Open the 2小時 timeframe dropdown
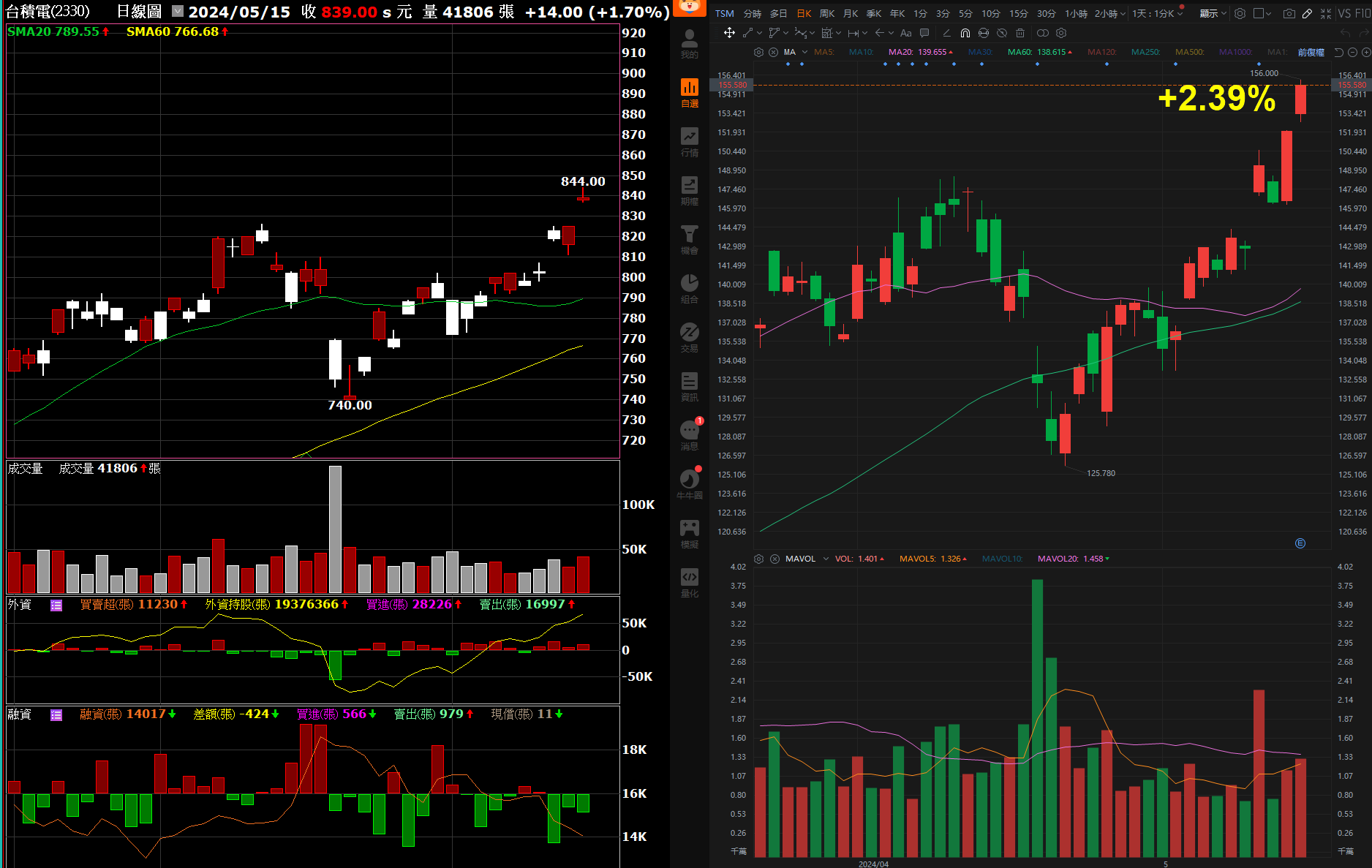This screenshot has height=868, width=1372. 1110,13
